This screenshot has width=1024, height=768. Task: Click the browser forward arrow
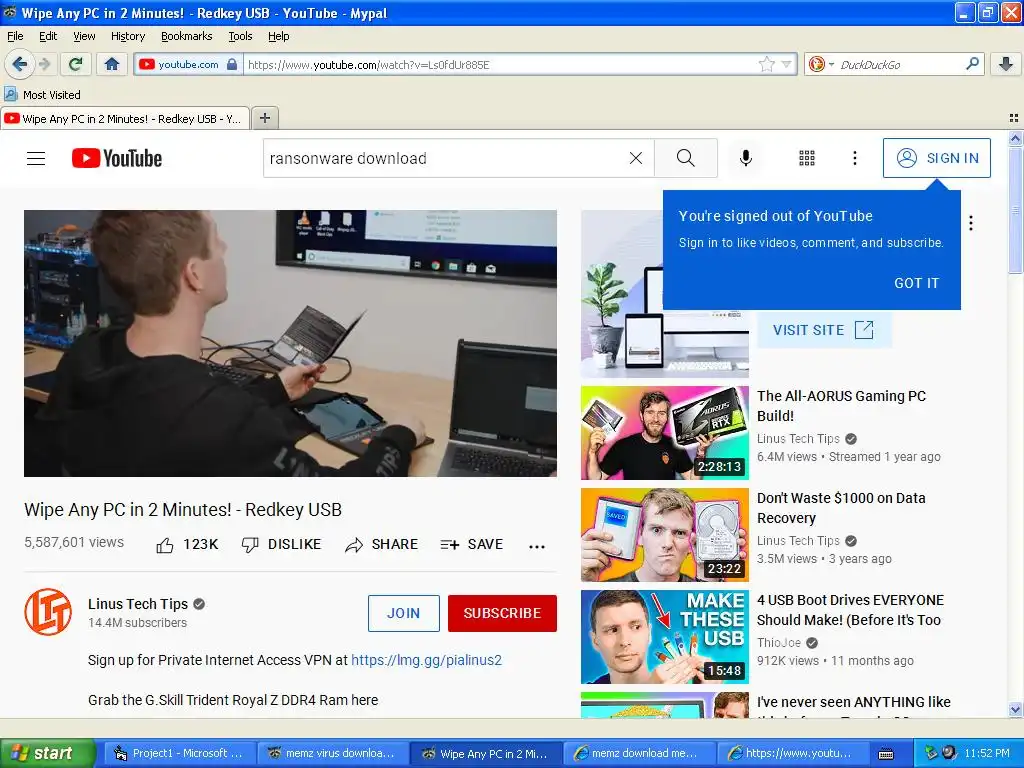coord(44,64)
